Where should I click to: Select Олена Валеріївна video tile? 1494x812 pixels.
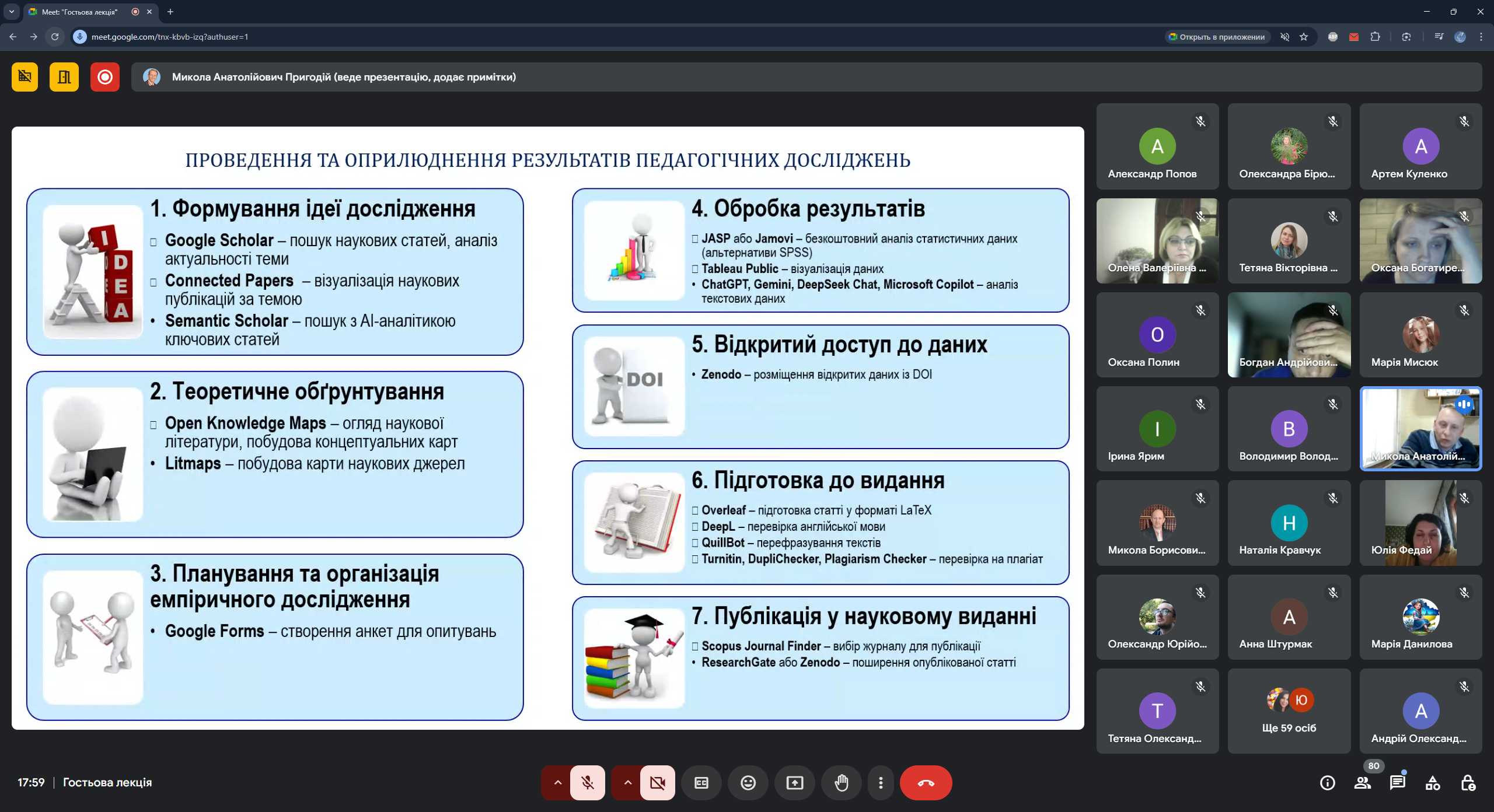1157,241
